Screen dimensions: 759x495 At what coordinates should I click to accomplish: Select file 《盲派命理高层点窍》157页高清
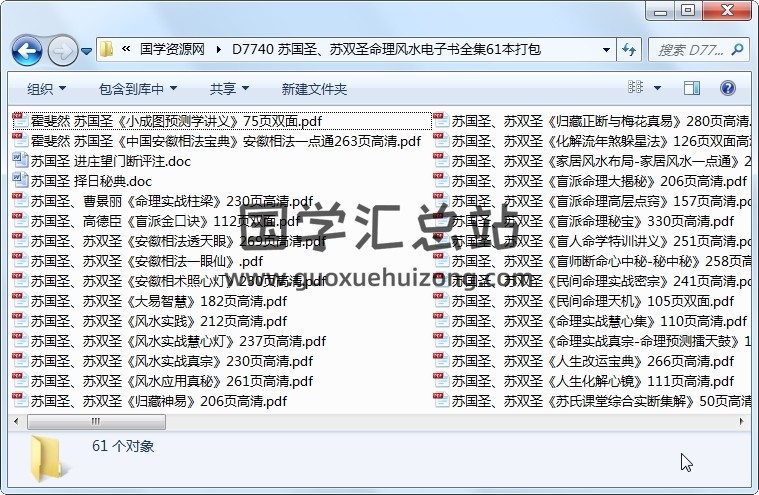coord(592,201)
